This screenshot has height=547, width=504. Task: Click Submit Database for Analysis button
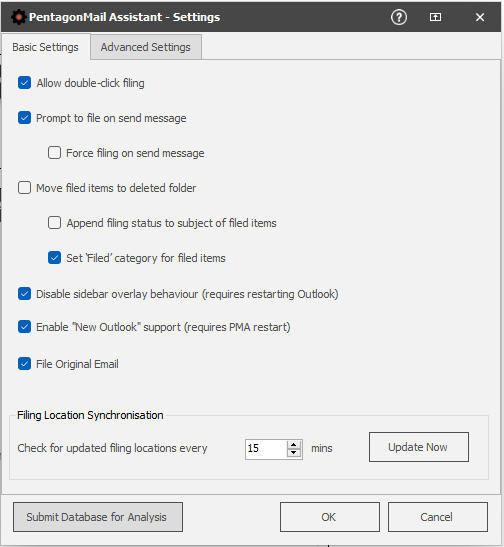pyautogui.click(x=98, y=517)
